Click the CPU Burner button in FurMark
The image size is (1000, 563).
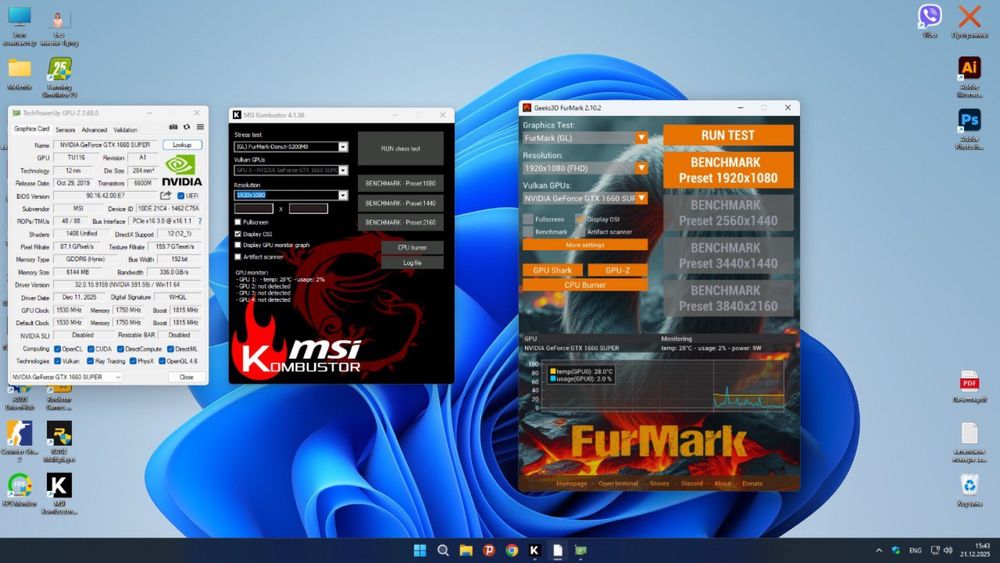point(585,285)
